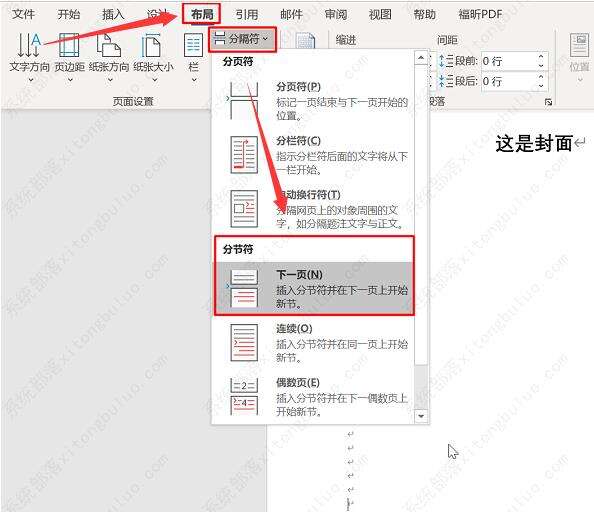Screen dimensions: 594x512
Task: Click the 页面设置 group label
Action: pyautogui.click(x=133, y=101)
